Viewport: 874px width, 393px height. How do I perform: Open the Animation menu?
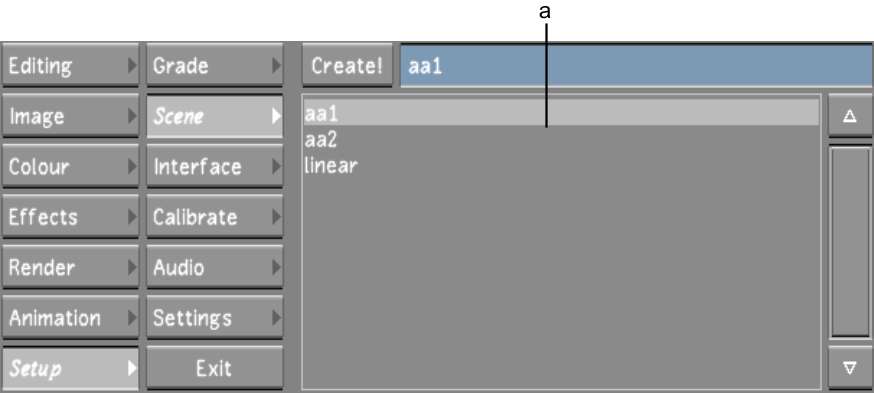(70, 318)
